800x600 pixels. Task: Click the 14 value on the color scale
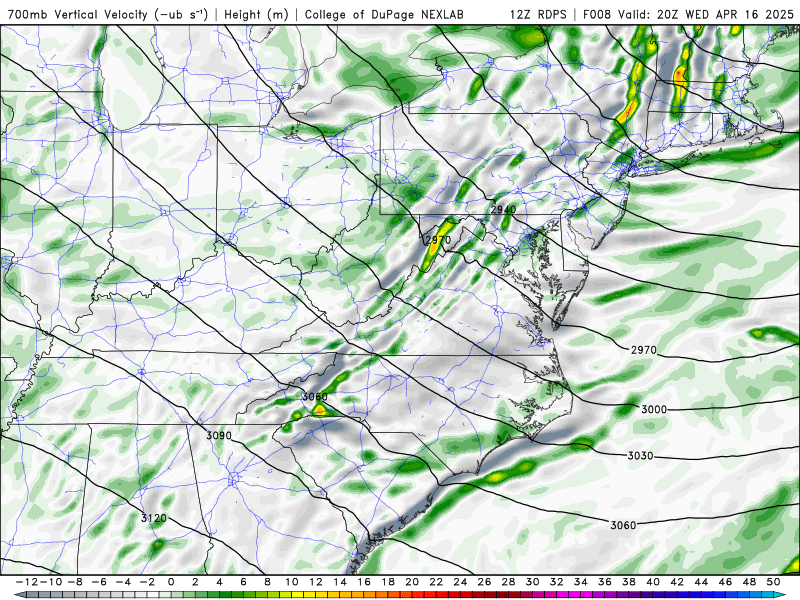[340, 582]
